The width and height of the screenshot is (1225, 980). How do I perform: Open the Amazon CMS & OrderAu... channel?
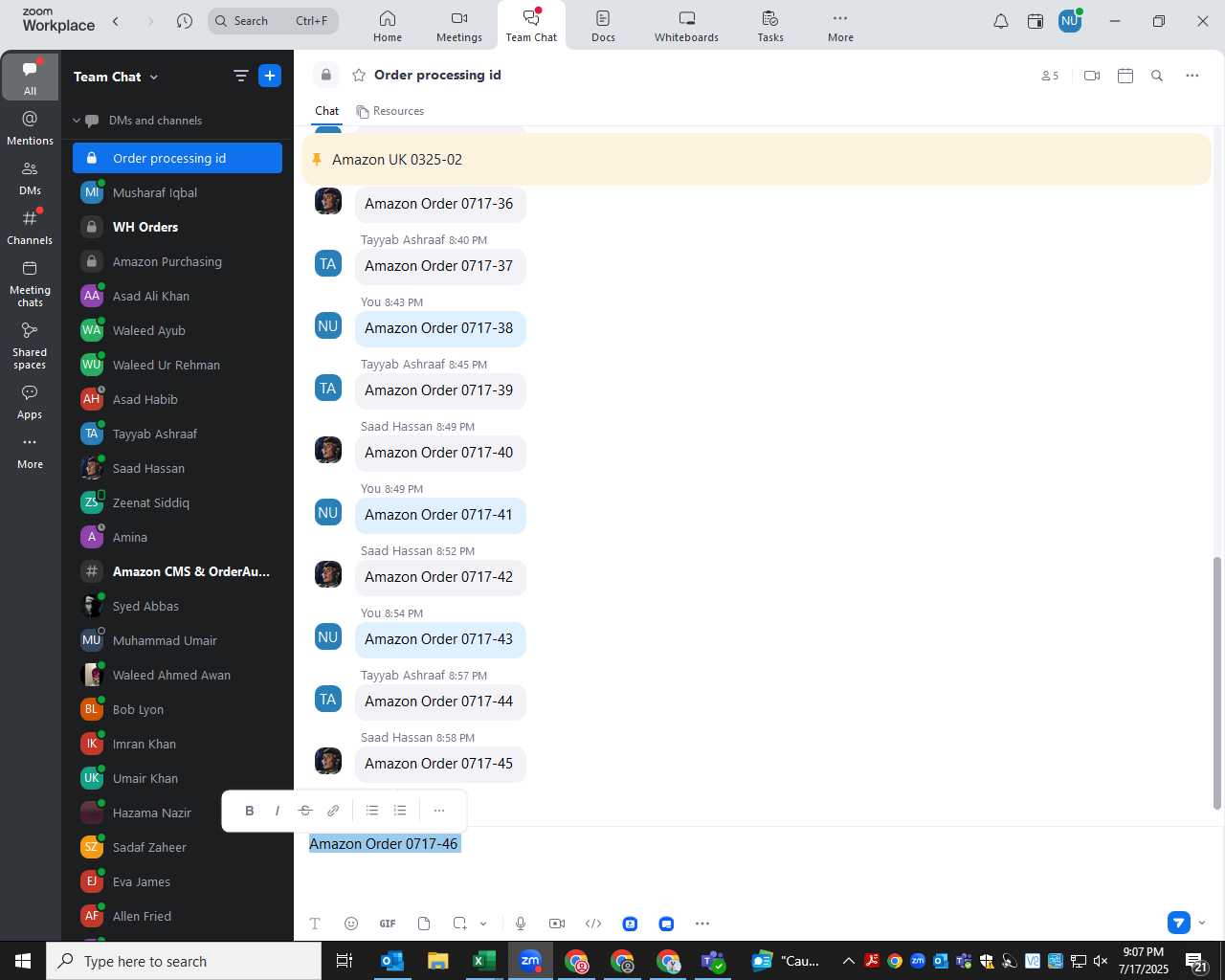[177, 571]
